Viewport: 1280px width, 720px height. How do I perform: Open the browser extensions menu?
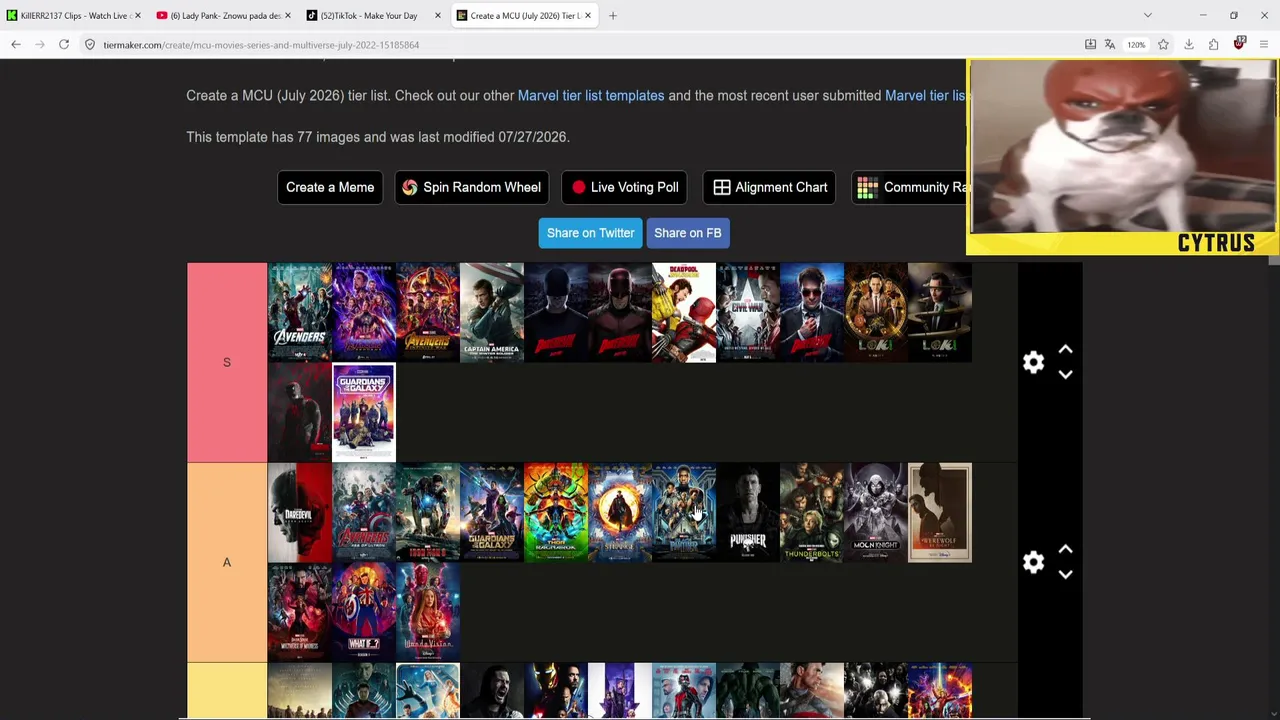pyautogui.click(x=1213, y=44)
